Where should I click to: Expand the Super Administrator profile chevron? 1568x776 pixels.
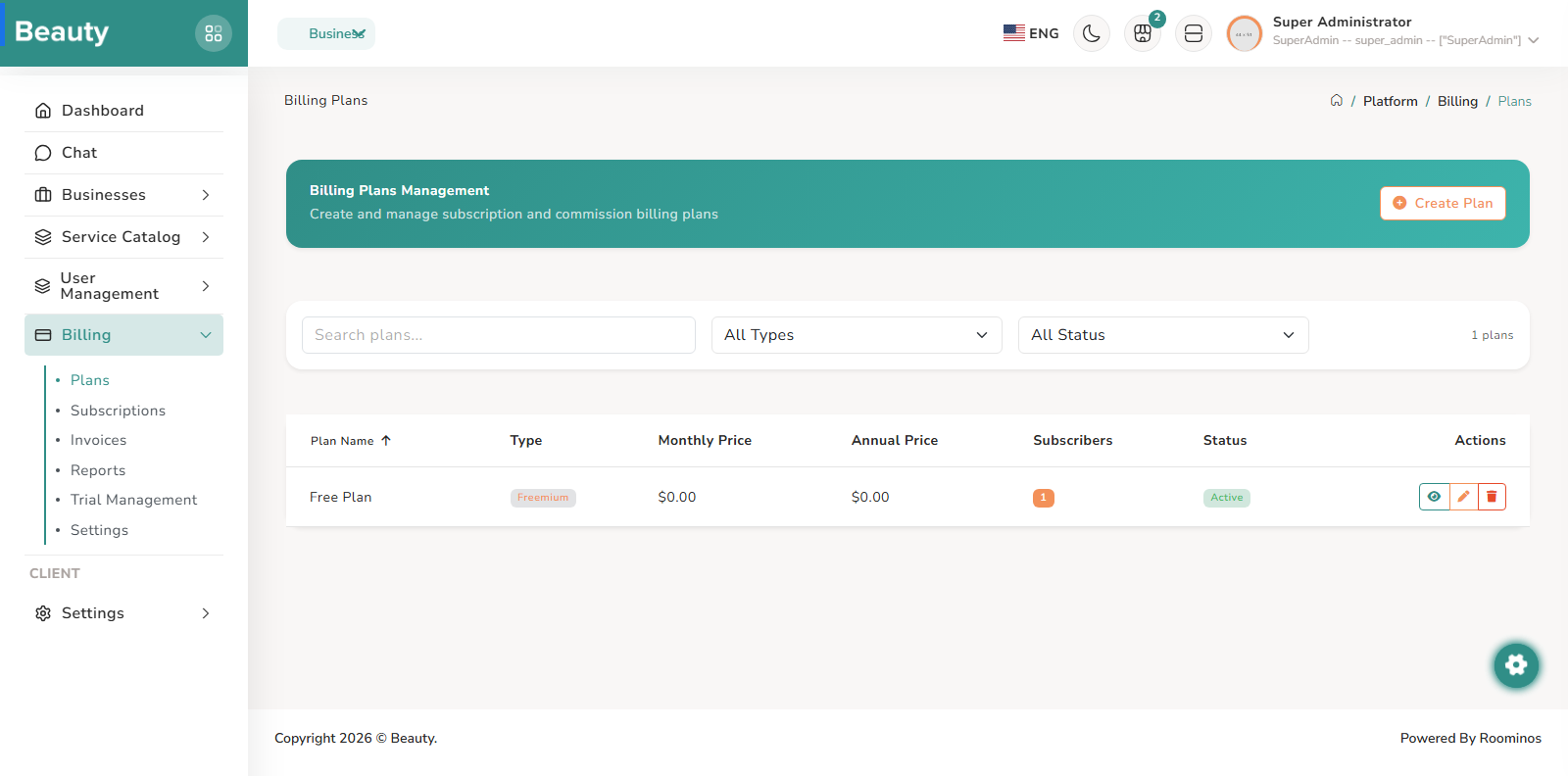tap(1534, 40)
